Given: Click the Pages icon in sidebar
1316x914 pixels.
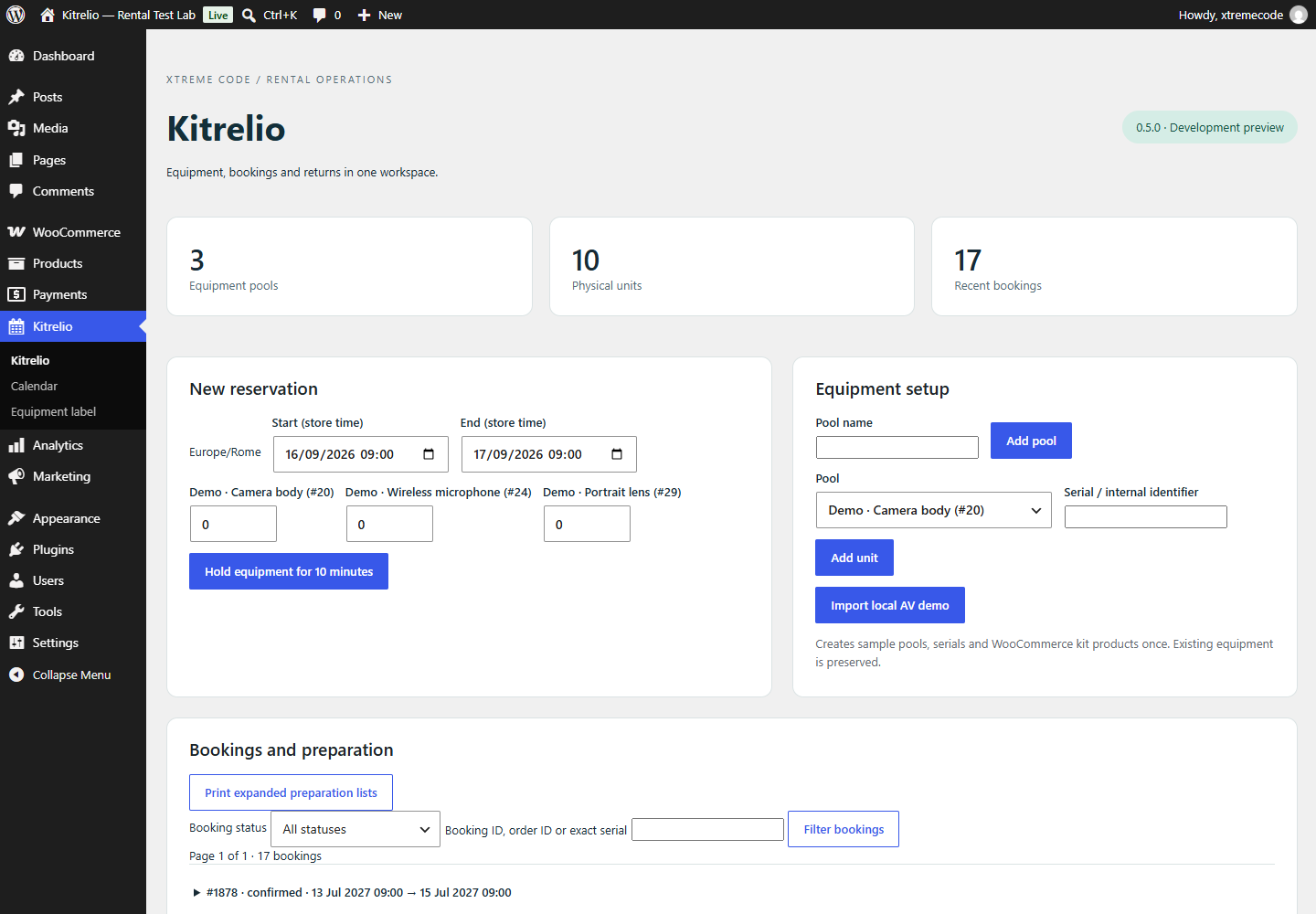Looking at the screenshot, I should pos(16,160).
